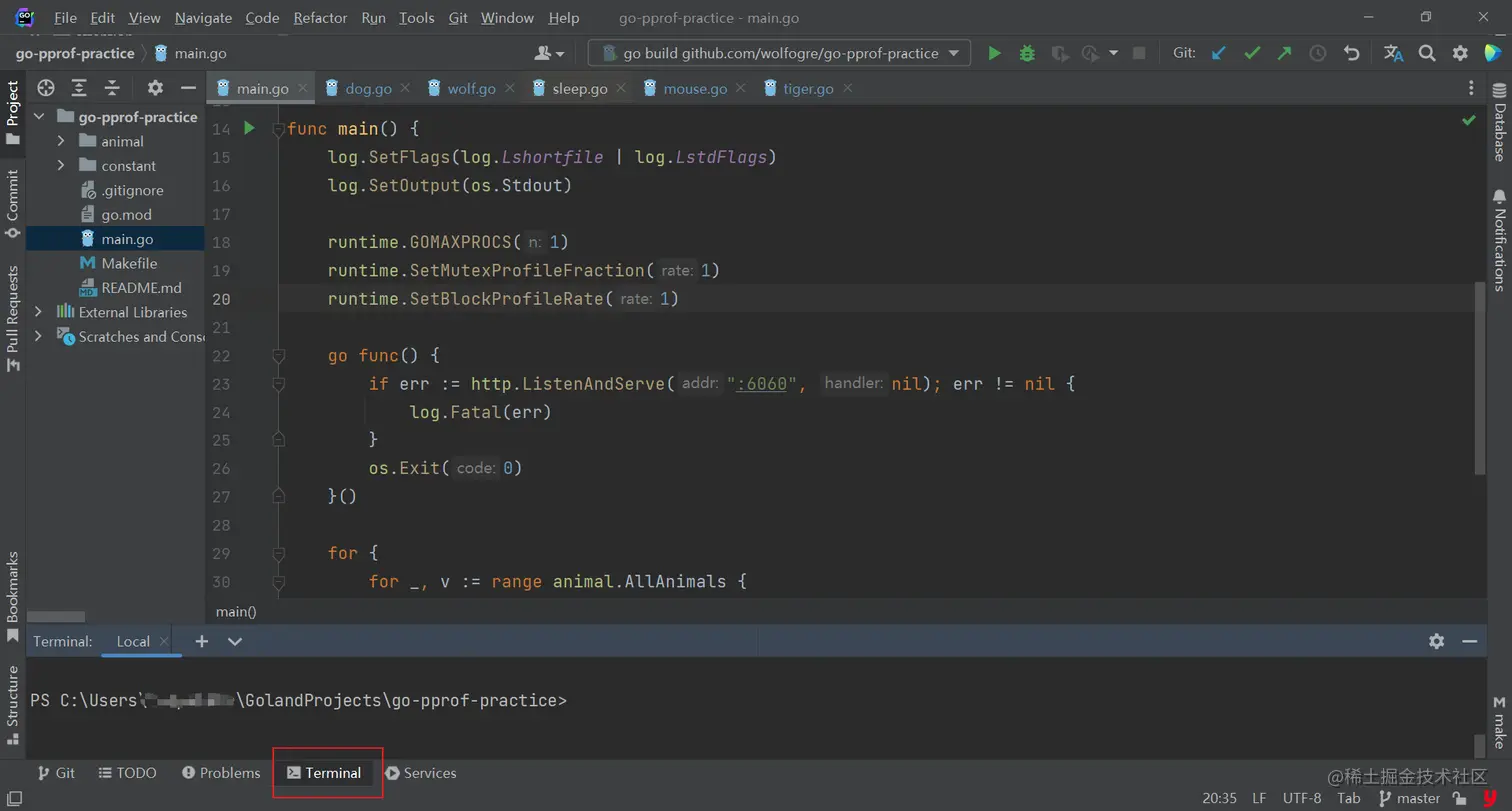The image size is (1512, 811).
Task: Open the Problems tool window
Action: (x=221, y=773)
